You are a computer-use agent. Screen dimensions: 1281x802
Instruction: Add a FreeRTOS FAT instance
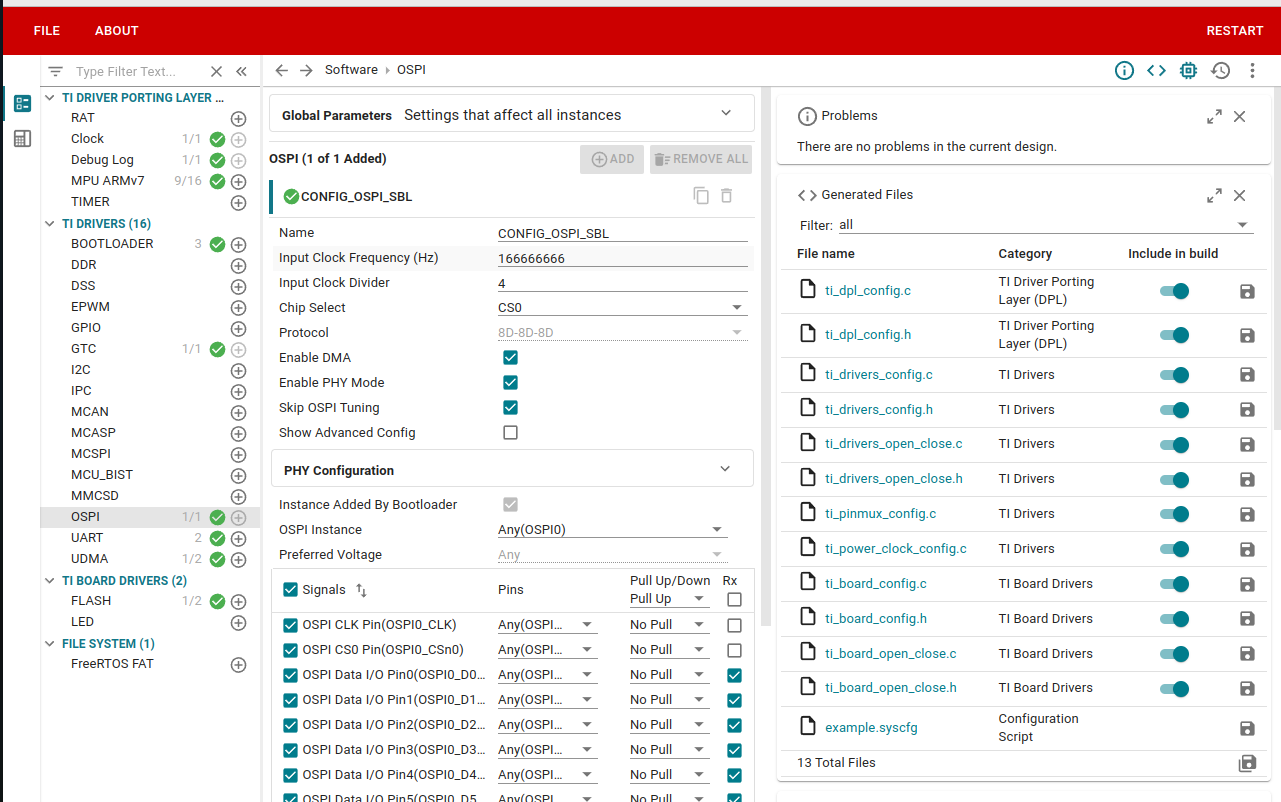(x=238, y=664)
